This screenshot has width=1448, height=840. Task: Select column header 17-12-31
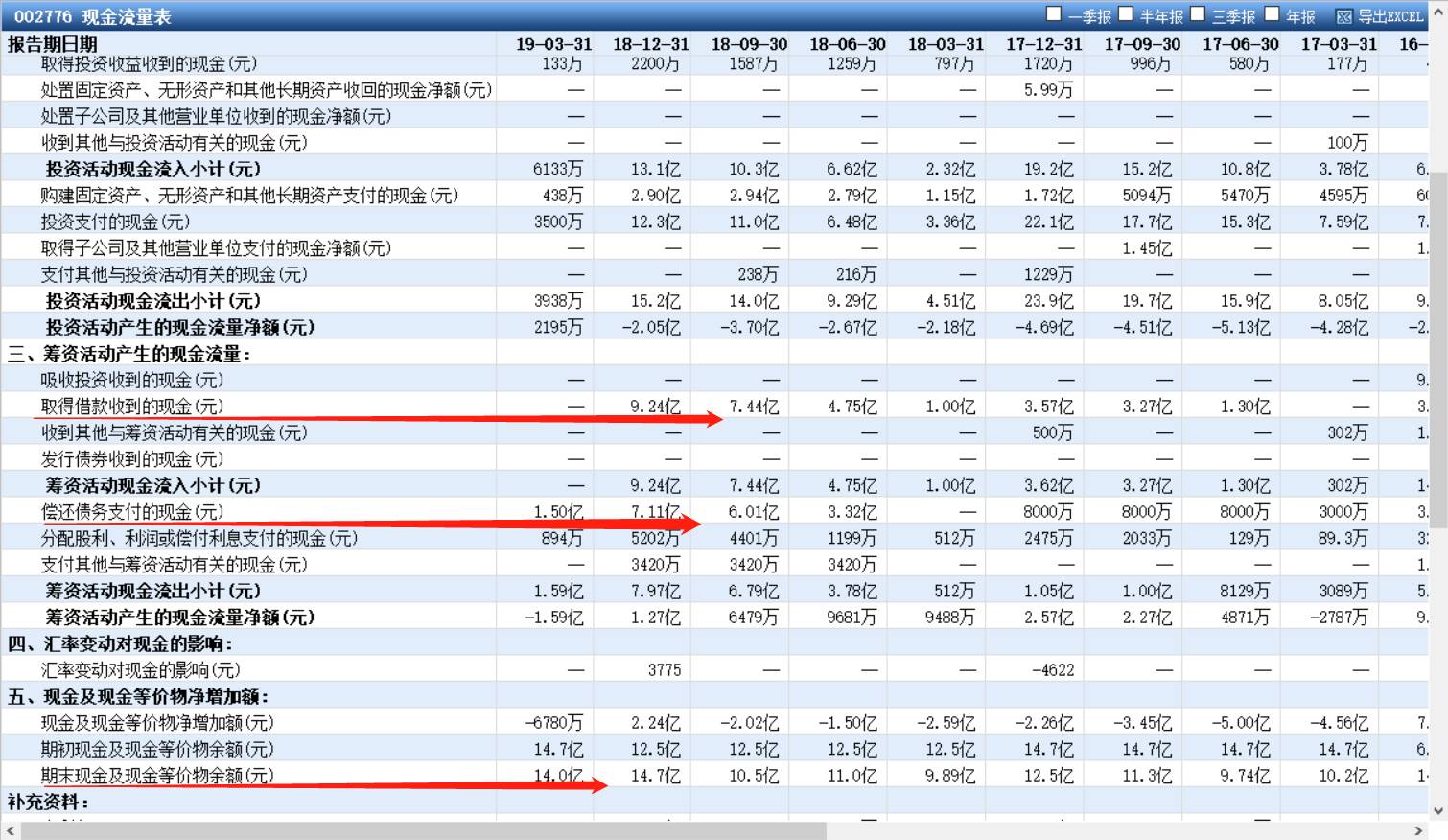pyautogui.click(x=1044, y=44)
